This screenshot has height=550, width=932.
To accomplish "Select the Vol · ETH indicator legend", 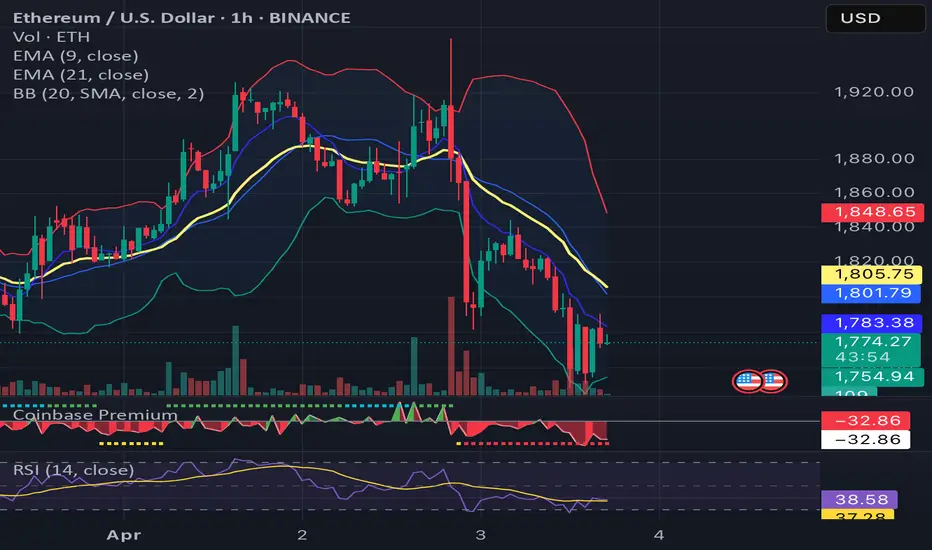I will tap(52, 37).
